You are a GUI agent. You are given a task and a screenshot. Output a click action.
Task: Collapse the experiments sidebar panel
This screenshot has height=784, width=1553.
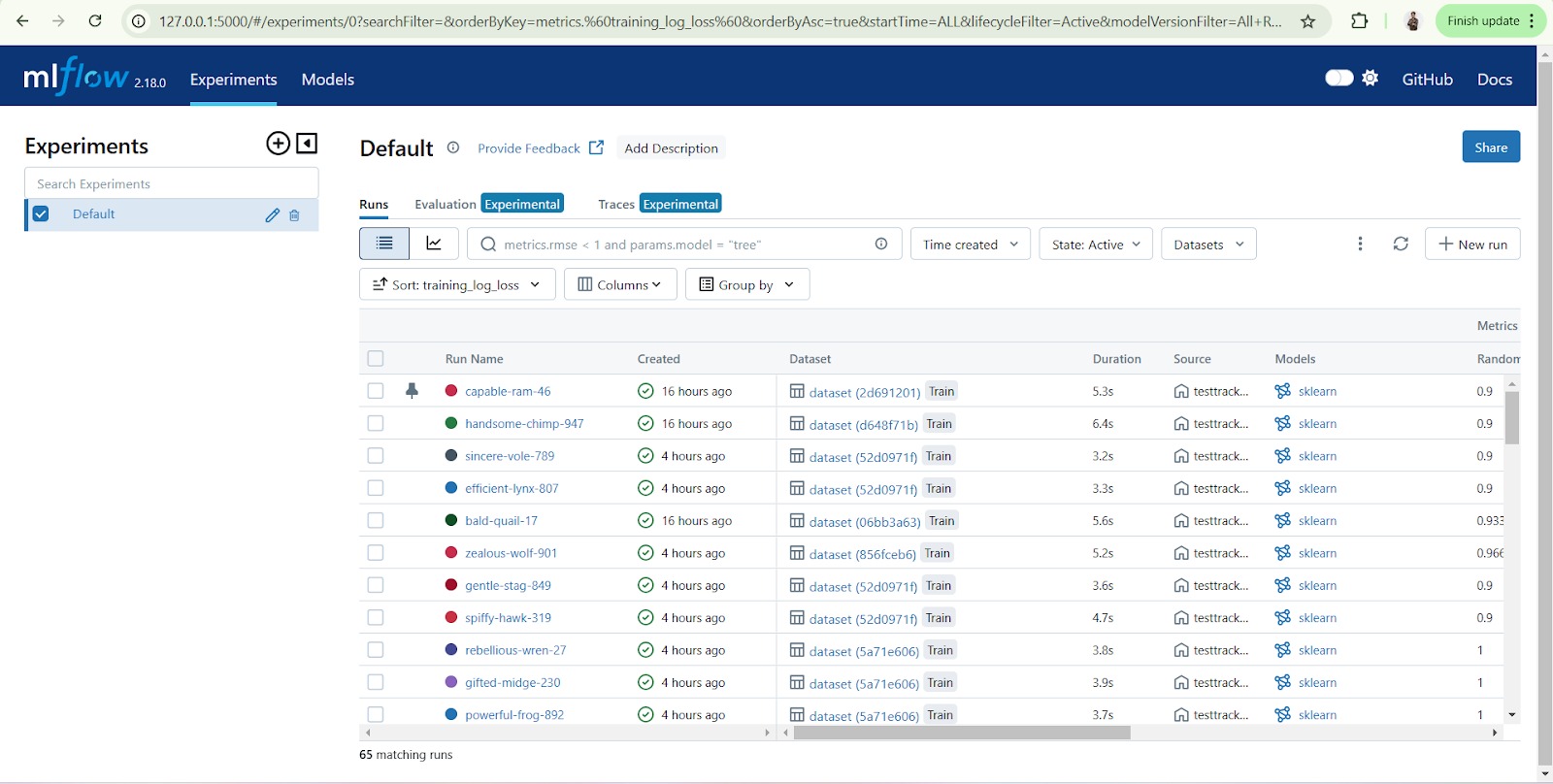307,144
